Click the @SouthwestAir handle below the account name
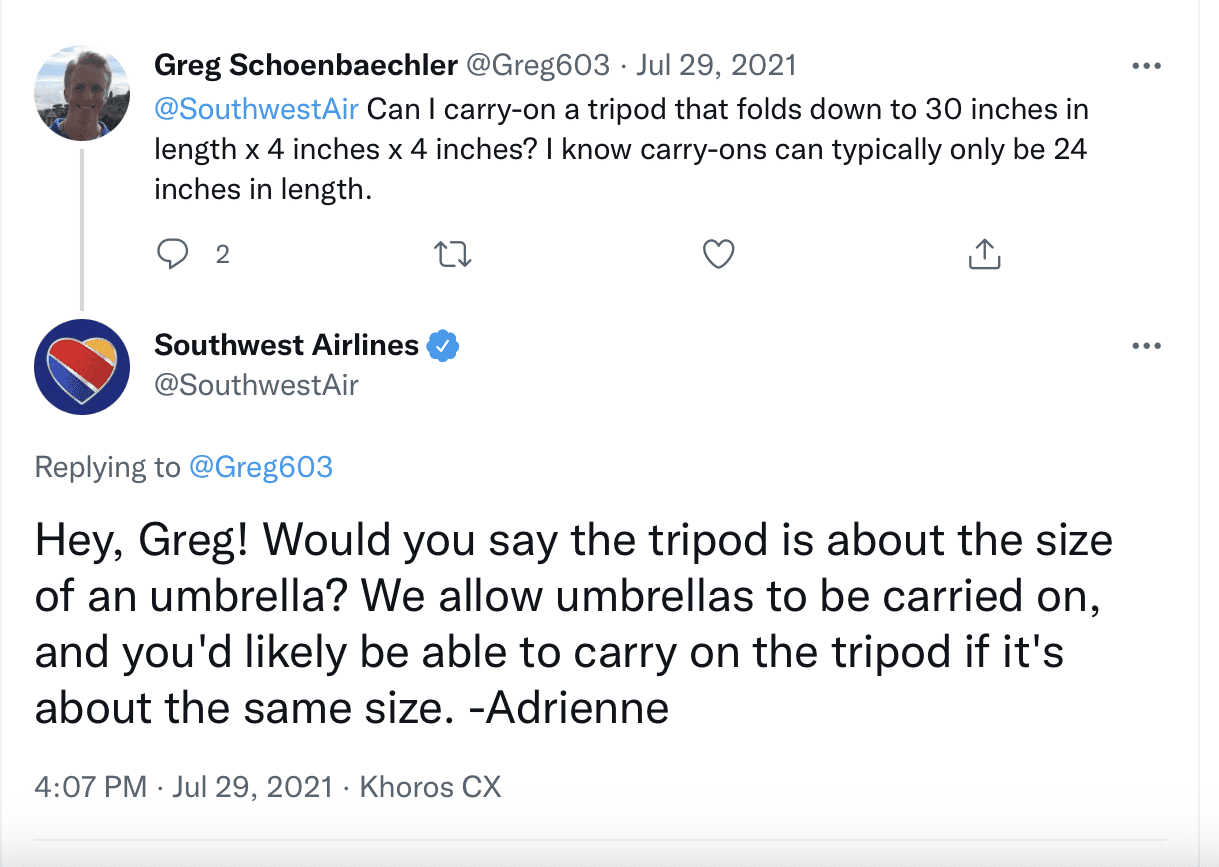Image resolution: width=1219 pixels, height=867 pixels. click(256, 385)
